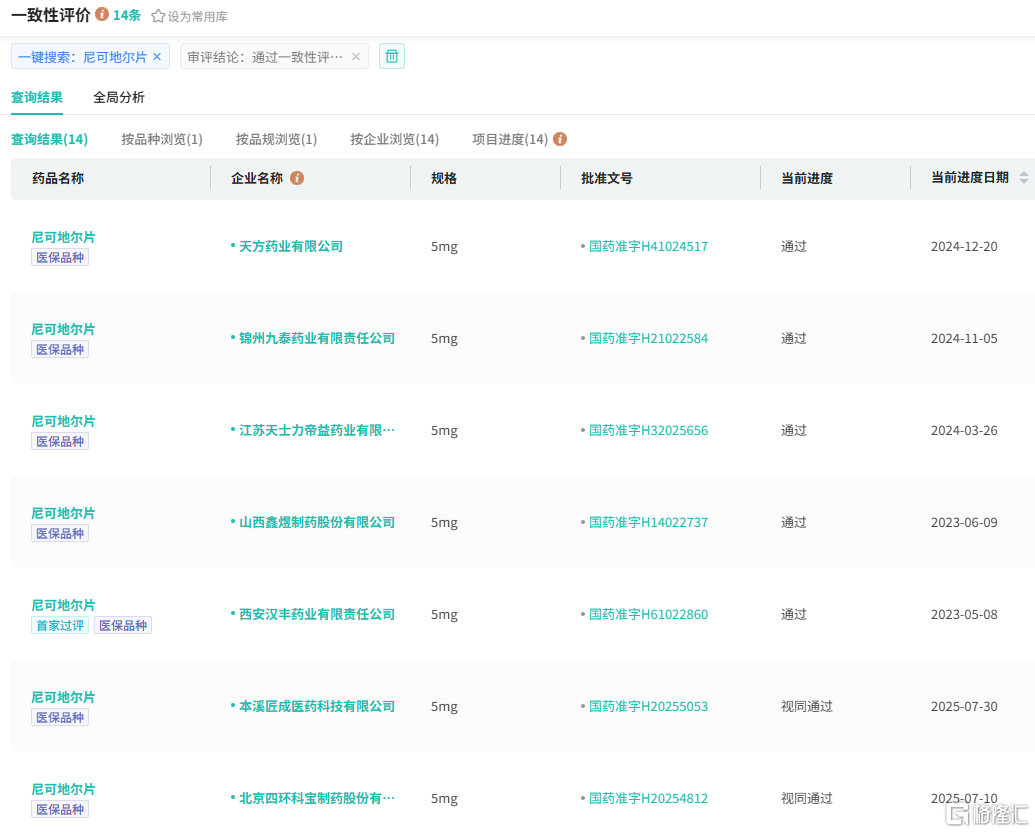The height and width of the screenshot is (833, 1035).
Task: Click date 2024-11-05 cell
Action: (x=964, y=338)
